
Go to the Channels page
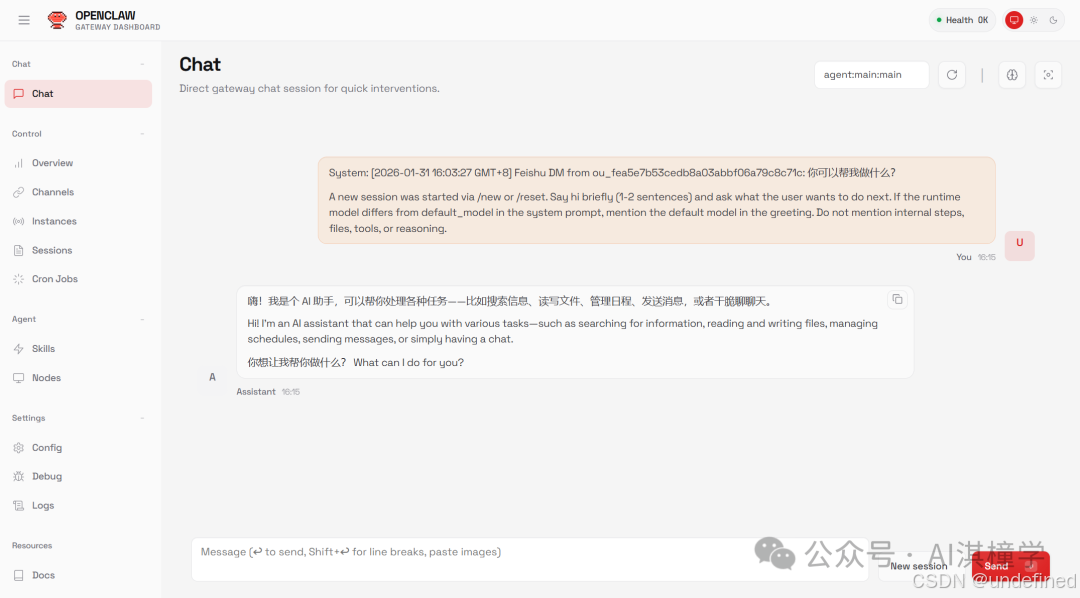pos(79,192)
